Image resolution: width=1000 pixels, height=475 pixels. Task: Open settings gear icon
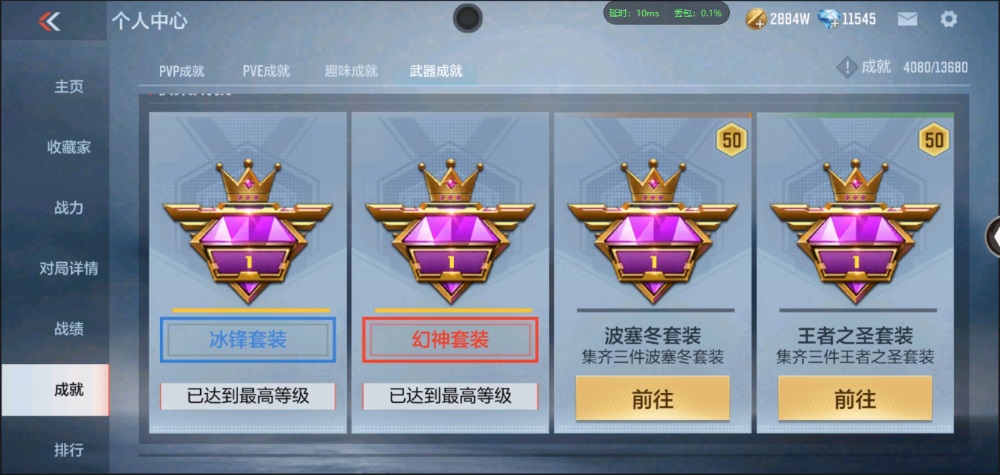(x=948, y=19)
